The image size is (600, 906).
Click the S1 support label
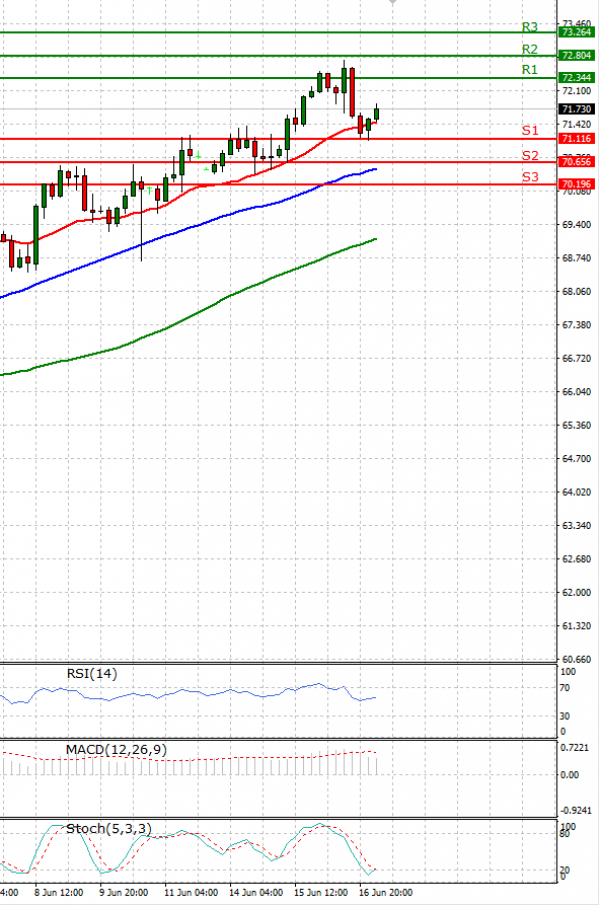(x=529, y=131)
